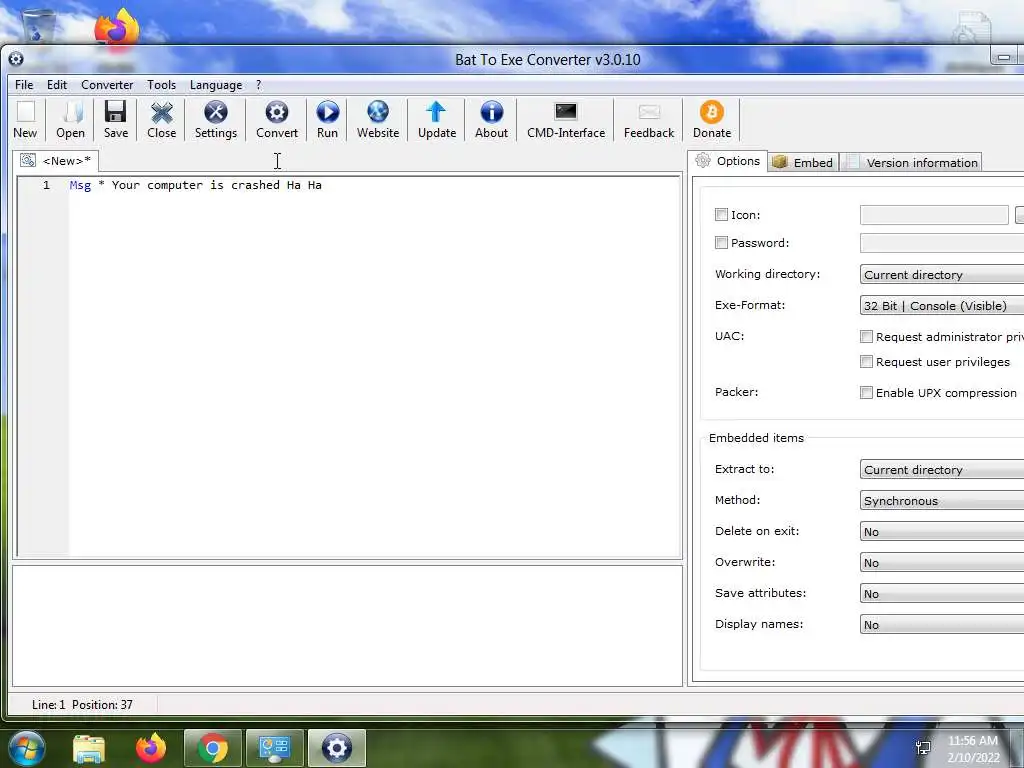Open the Working directory dropdown
Viewport: 1024px width, 768px height.
(942, 274)
